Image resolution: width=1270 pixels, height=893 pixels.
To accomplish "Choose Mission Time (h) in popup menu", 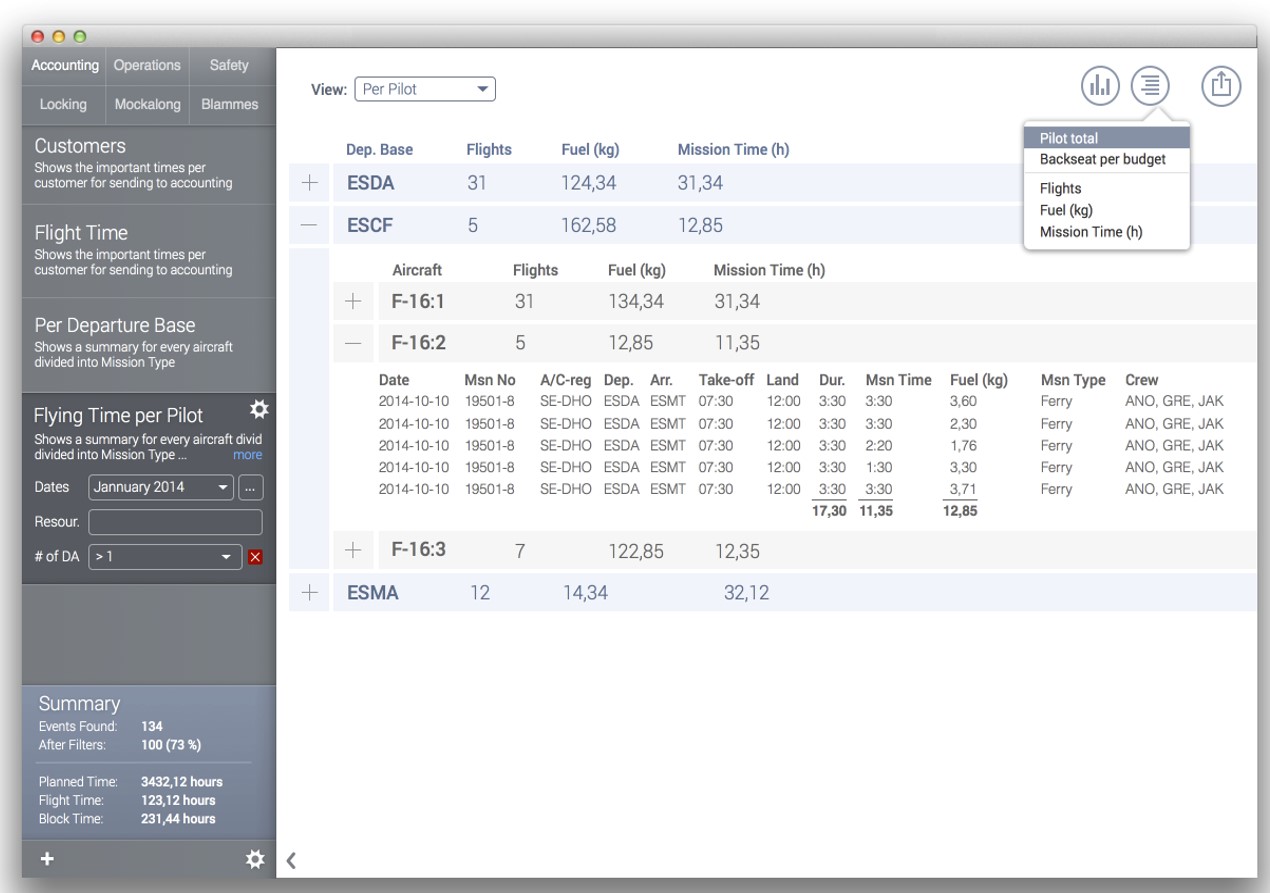I will tap(1107, 232).
